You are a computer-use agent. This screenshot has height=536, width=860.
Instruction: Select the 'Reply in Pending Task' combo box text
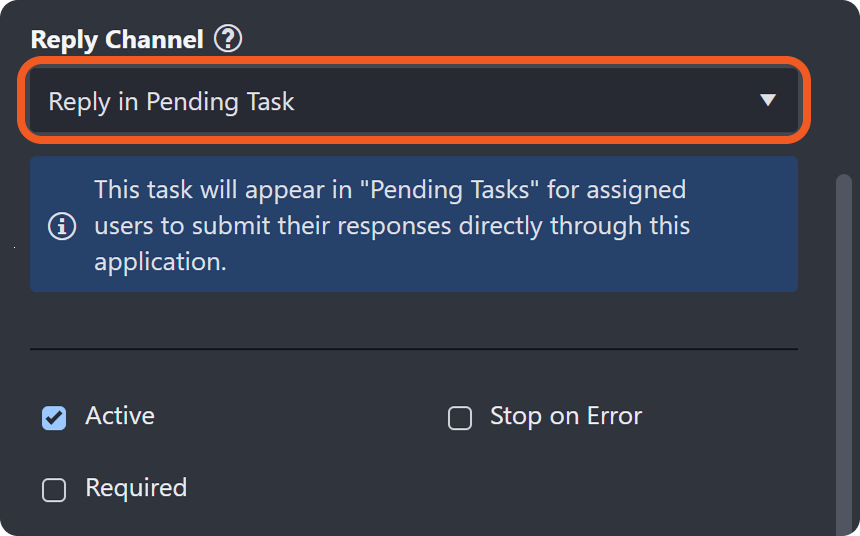(172, 101)
